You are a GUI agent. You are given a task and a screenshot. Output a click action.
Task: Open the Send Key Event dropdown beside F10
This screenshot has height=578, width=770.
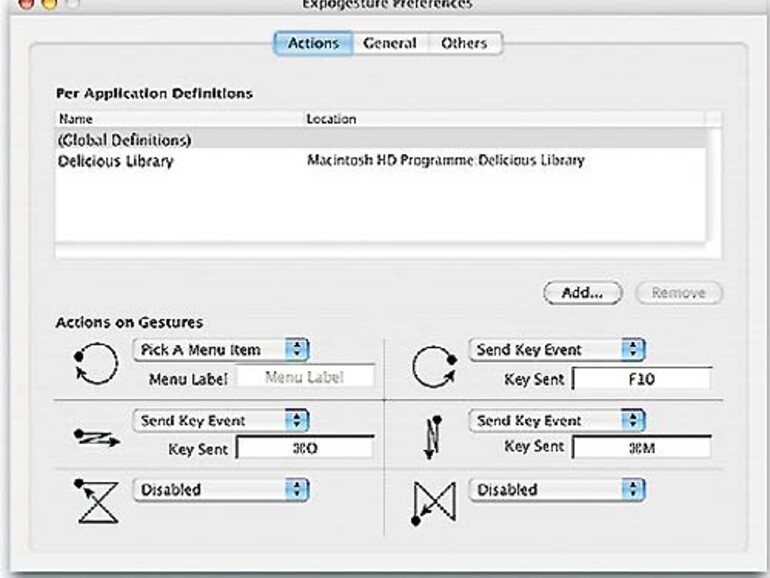pyautogui.click(x=557, y=351)
